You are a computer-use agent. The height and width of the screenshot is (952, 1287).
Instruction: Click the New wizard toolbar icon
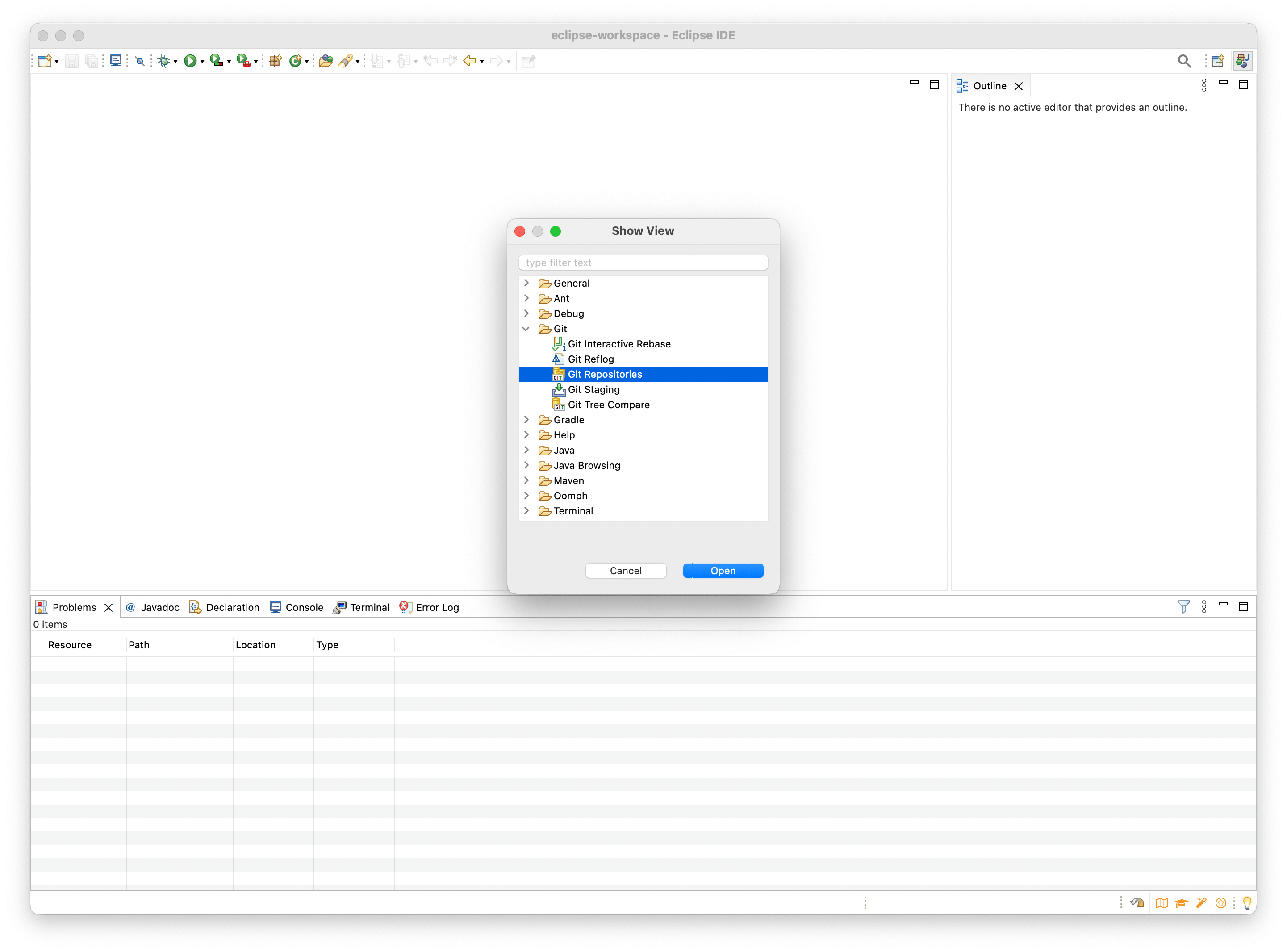45,61
